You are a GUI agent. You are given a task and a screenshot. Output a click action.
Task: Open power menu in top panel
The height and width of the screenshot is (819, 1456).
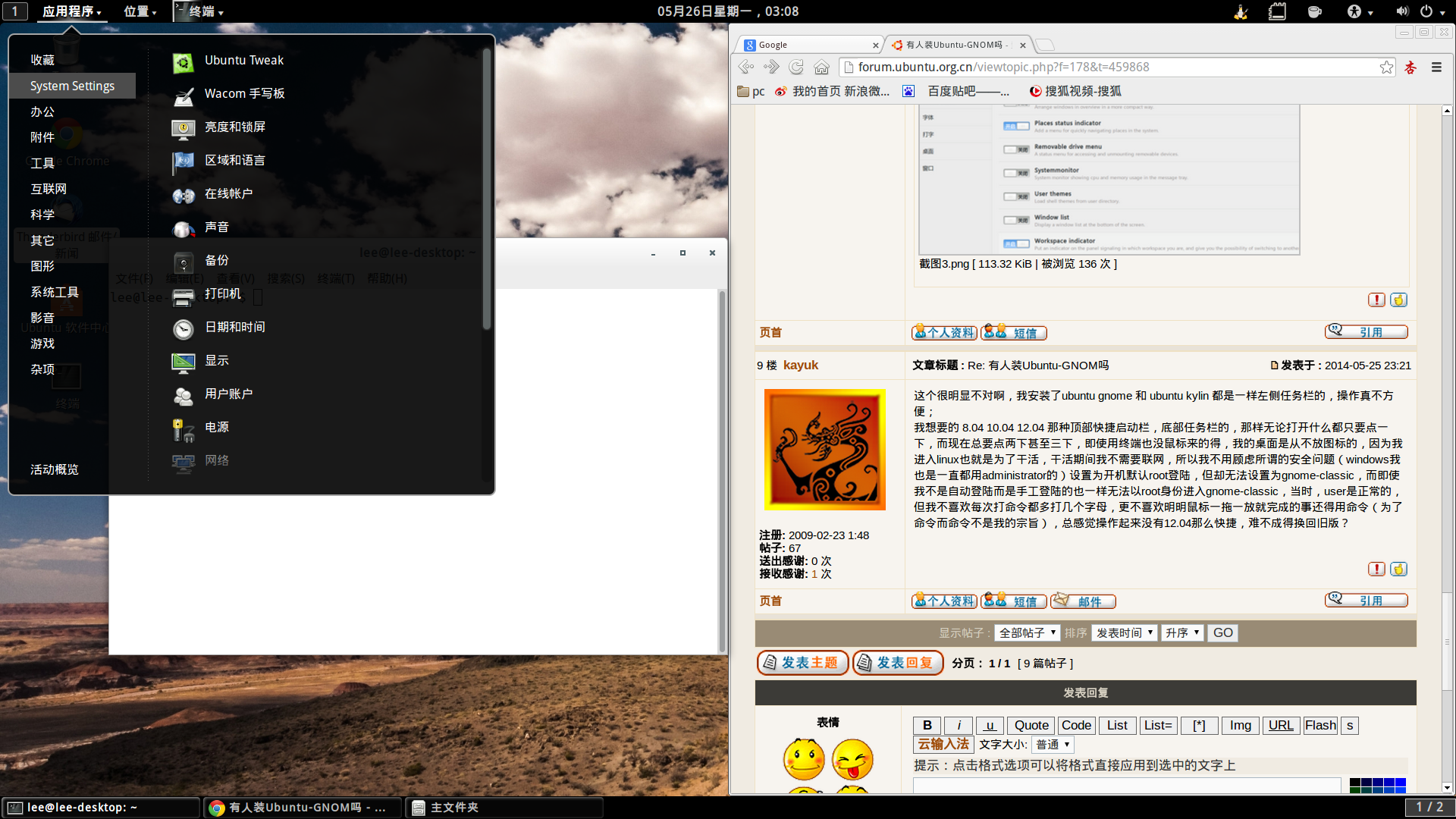1432,11
